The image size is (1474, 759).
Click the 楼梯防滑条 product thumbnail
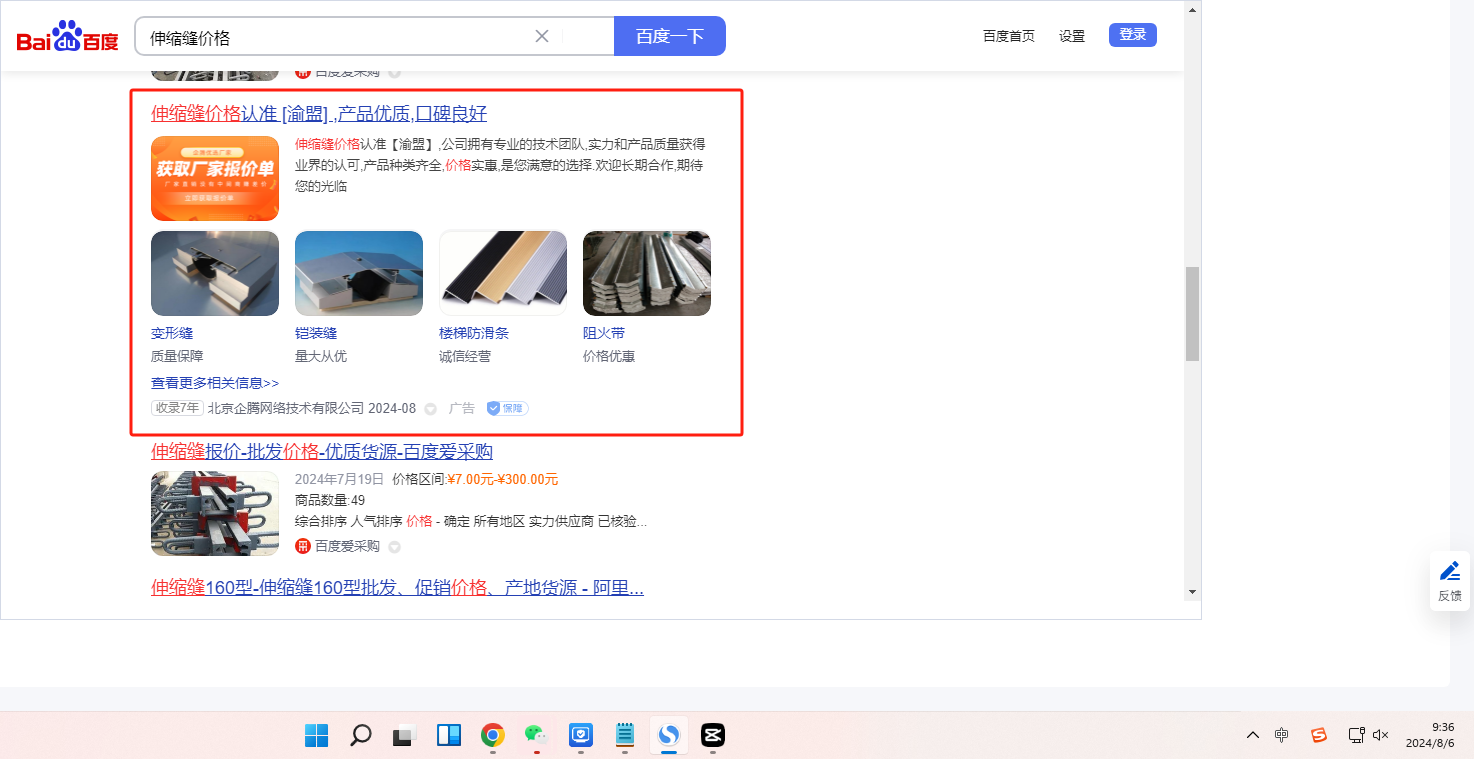click(503, 273)
